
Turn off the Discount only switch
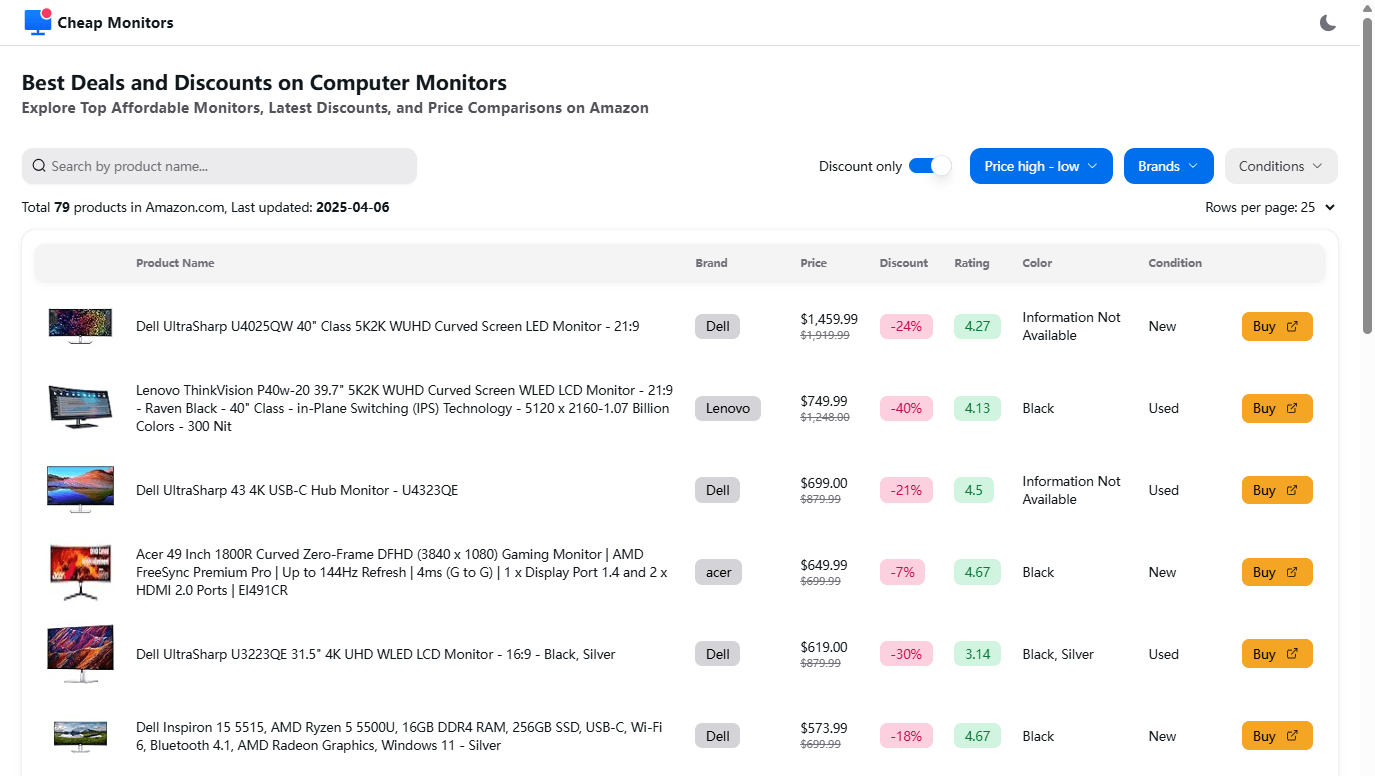(x=929, y=166)
